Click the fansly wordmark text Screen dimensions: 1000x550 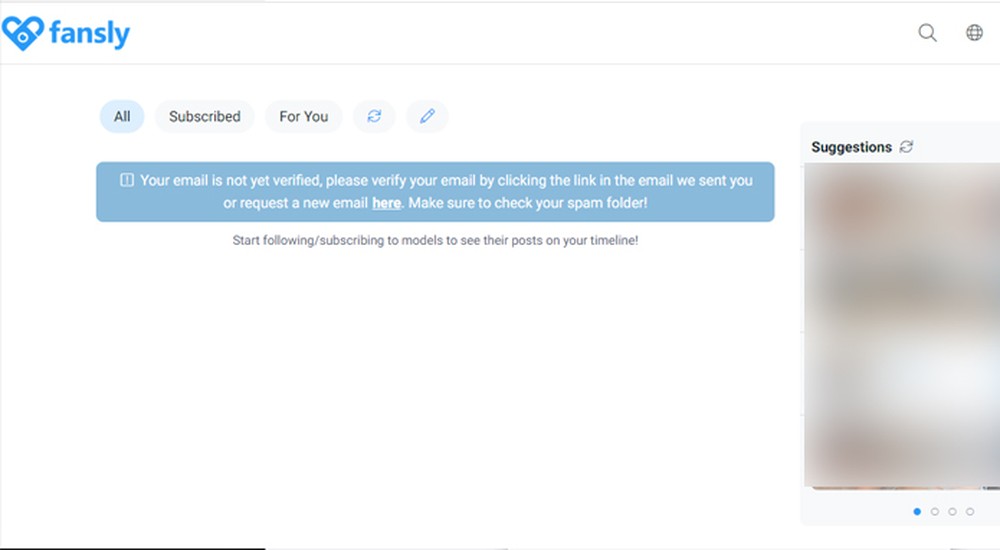(90, 34)
